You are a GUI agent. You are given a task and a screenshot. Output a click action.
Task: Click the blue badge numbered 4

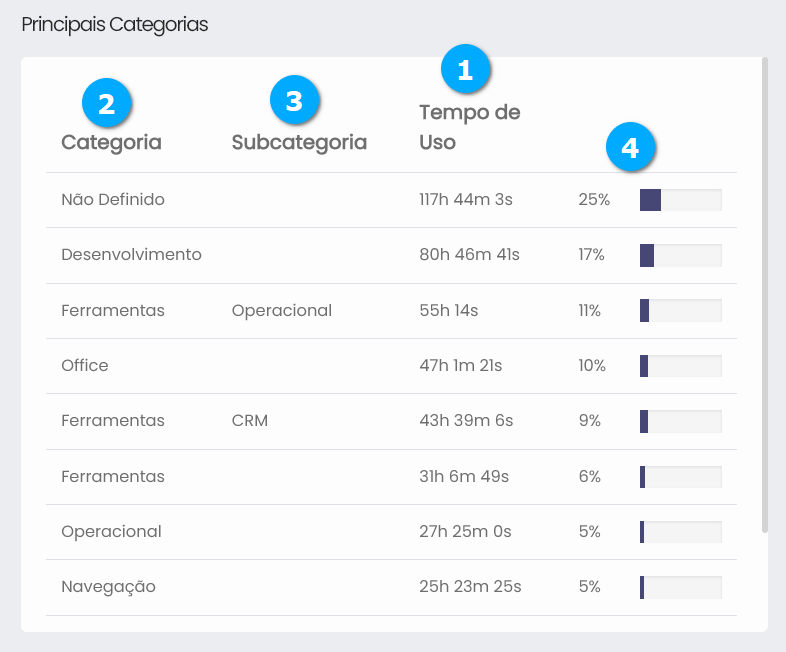point(629,148)
